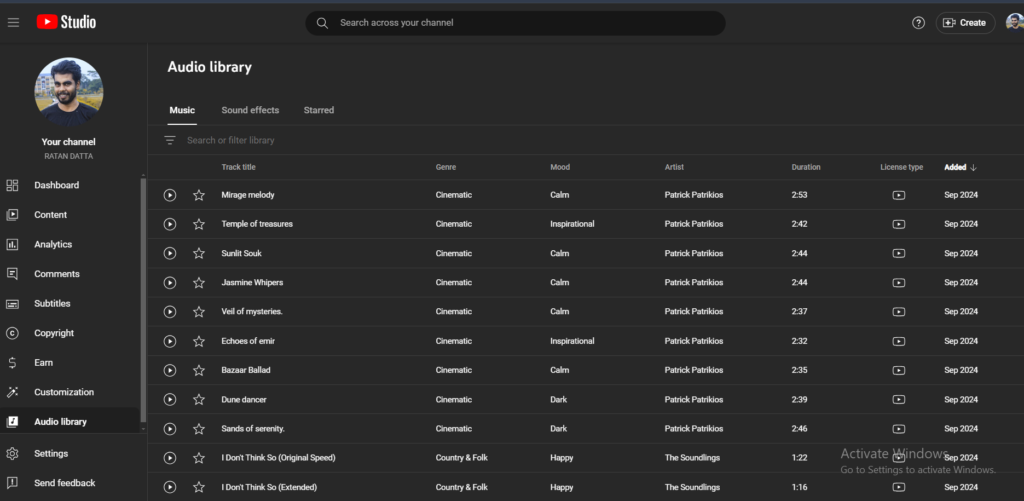Star the track Veil of mysteries
Image resolution: width=1024 pixels, height=501 pixels.
[x=199, y=312]
